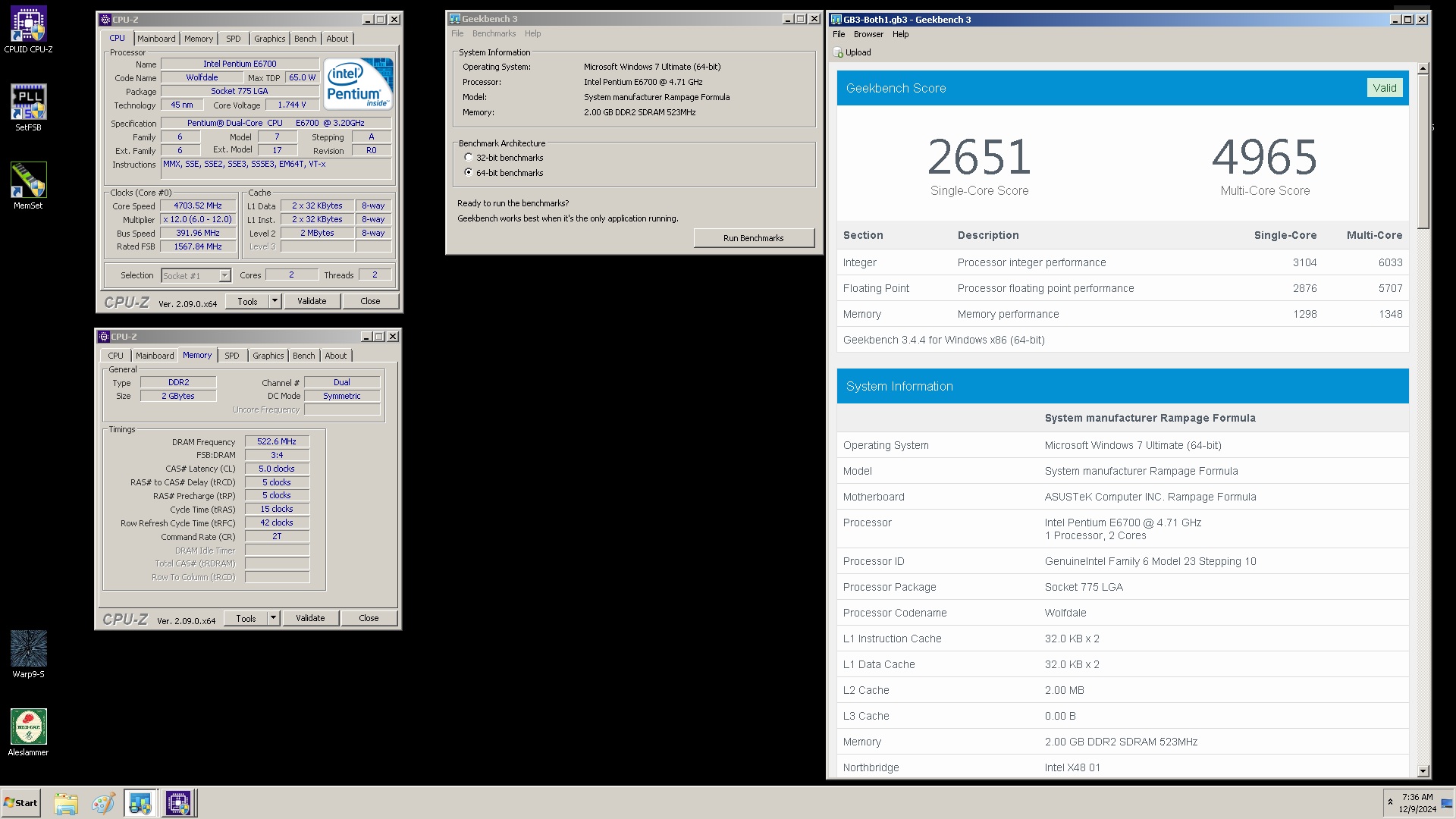Click the Start button
The height and width of the screenshot is (819, 1456).
click(x=21, y=803)
